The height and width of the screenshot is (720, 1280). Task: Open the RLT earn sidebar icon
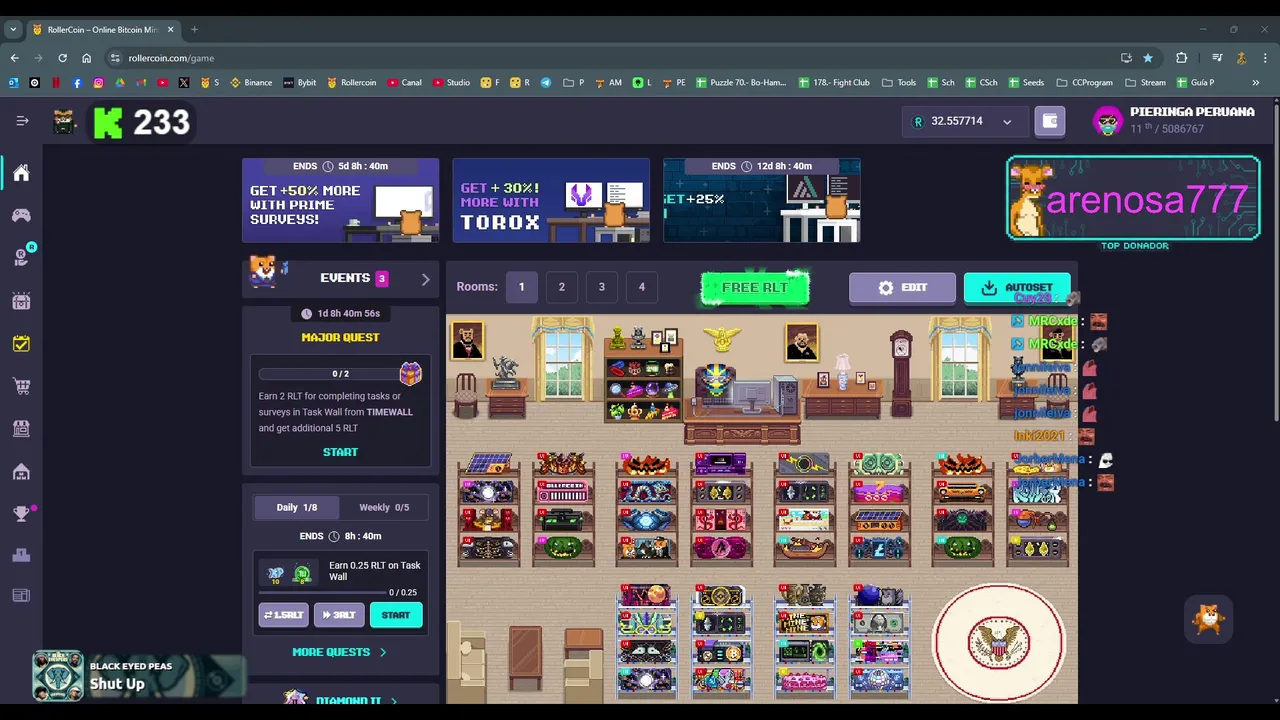(x=21, y=257)
